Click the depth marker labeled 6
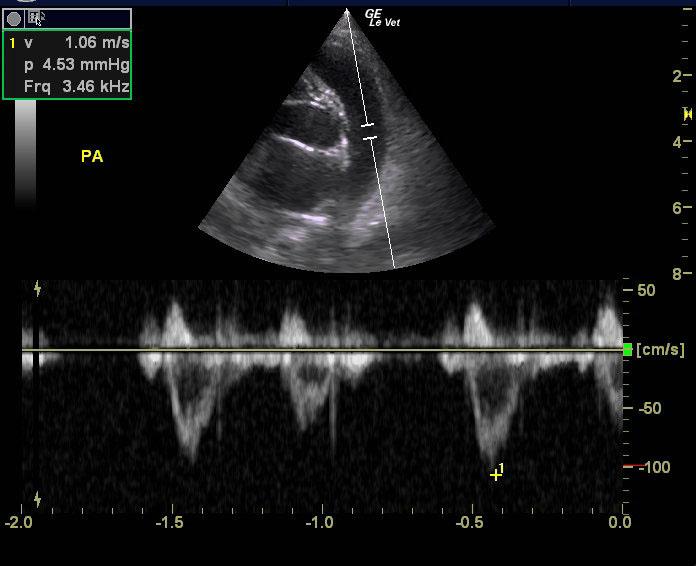 (x=677, y=208)
